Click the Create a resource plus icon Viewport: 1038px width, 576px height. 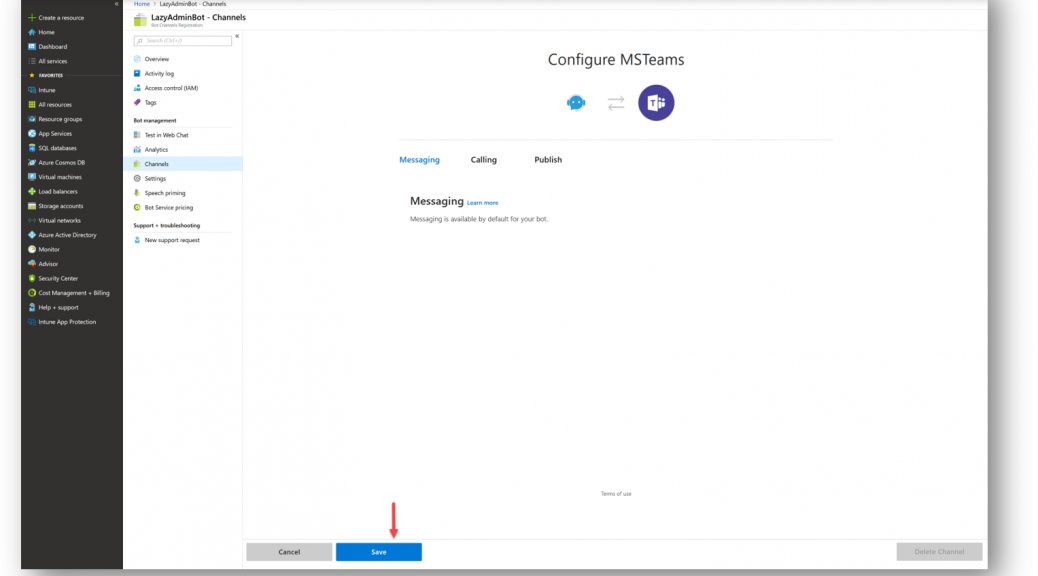coord(32,18)
